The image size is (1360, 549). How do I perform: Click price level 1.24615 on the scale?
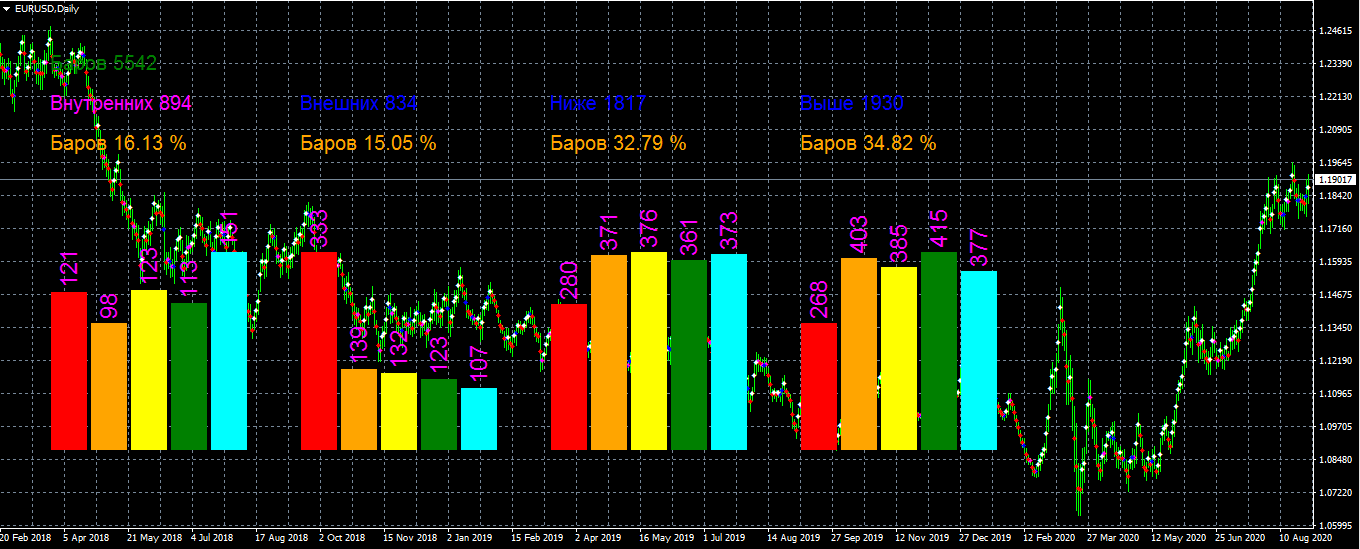click(1336, 31)
